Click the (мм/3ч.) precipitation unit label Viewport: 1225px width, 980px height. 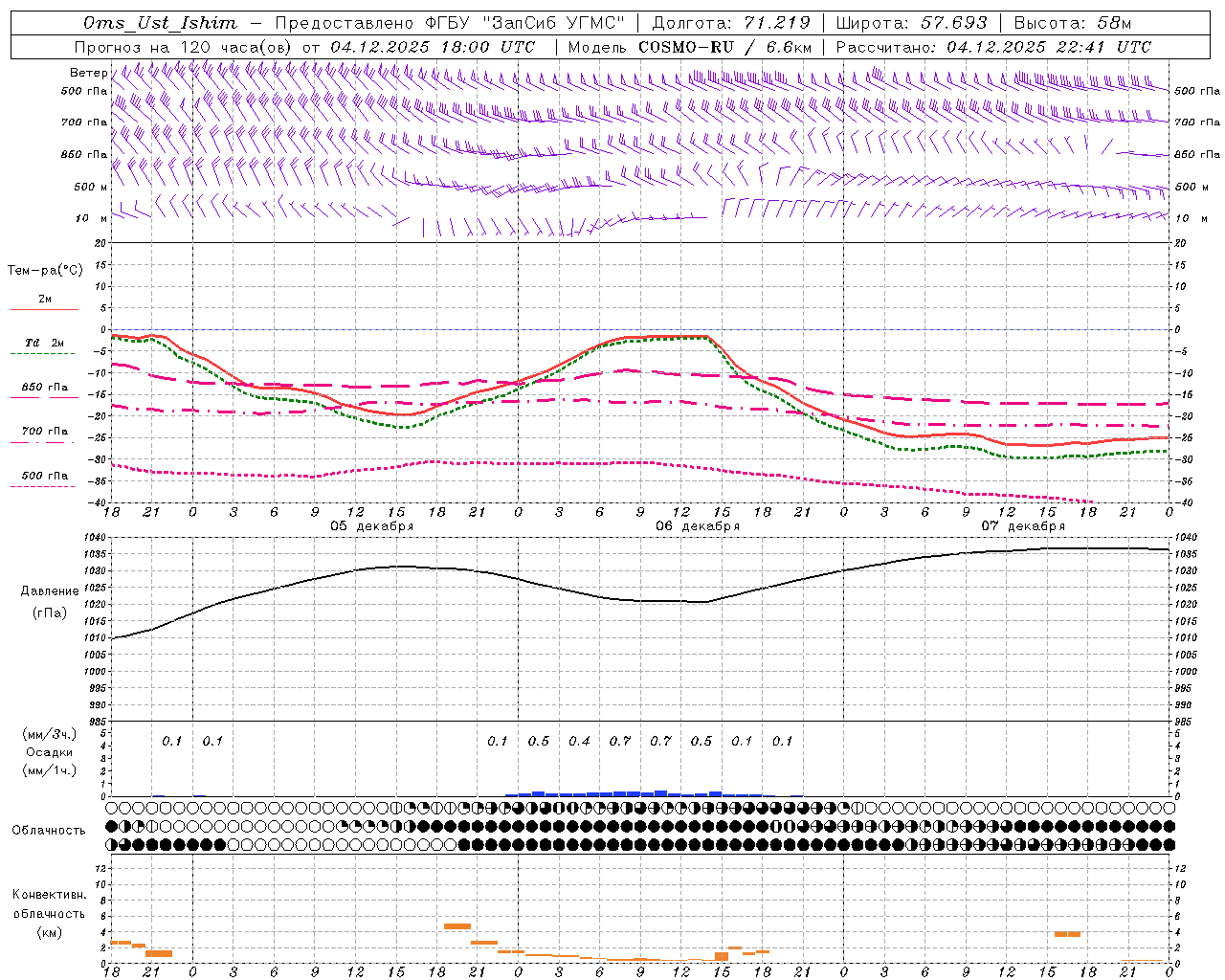point(50,735)
